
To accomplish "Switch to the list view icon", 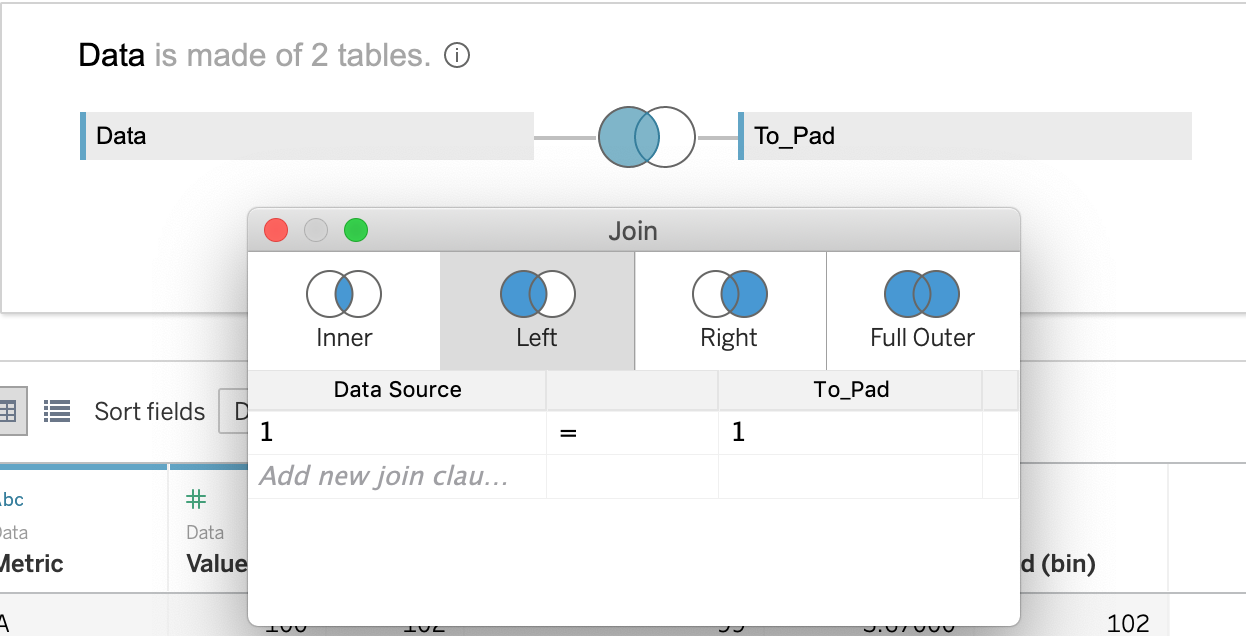I will (57, 410).
